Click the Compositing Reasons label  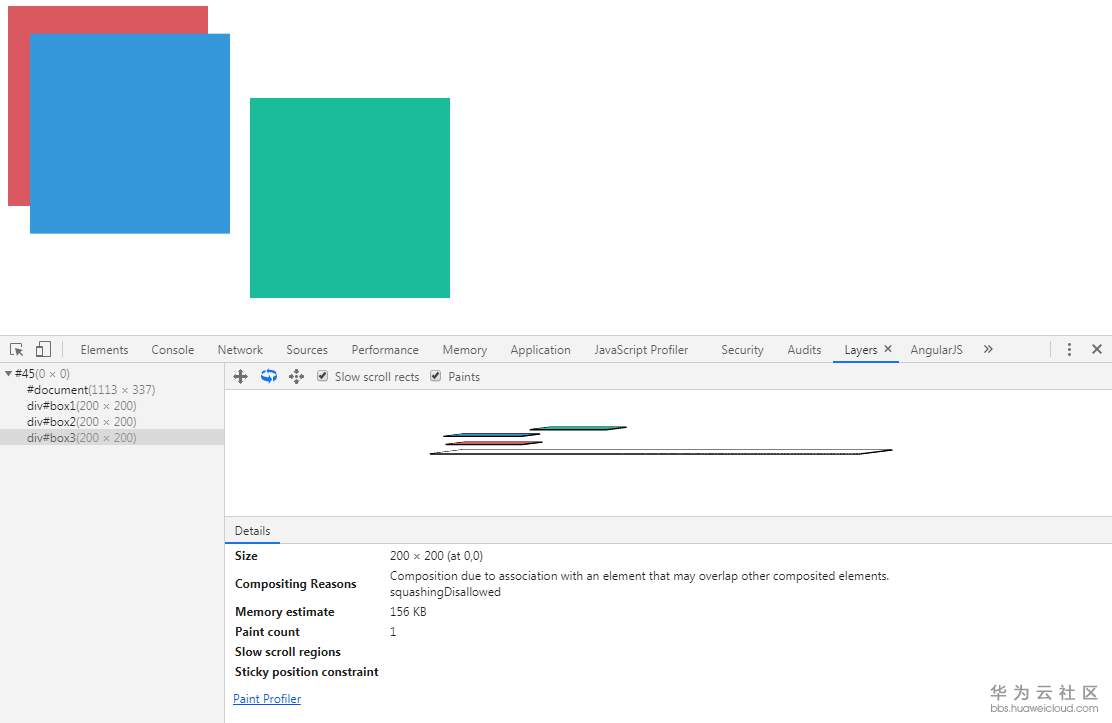[x=296, y=584]
